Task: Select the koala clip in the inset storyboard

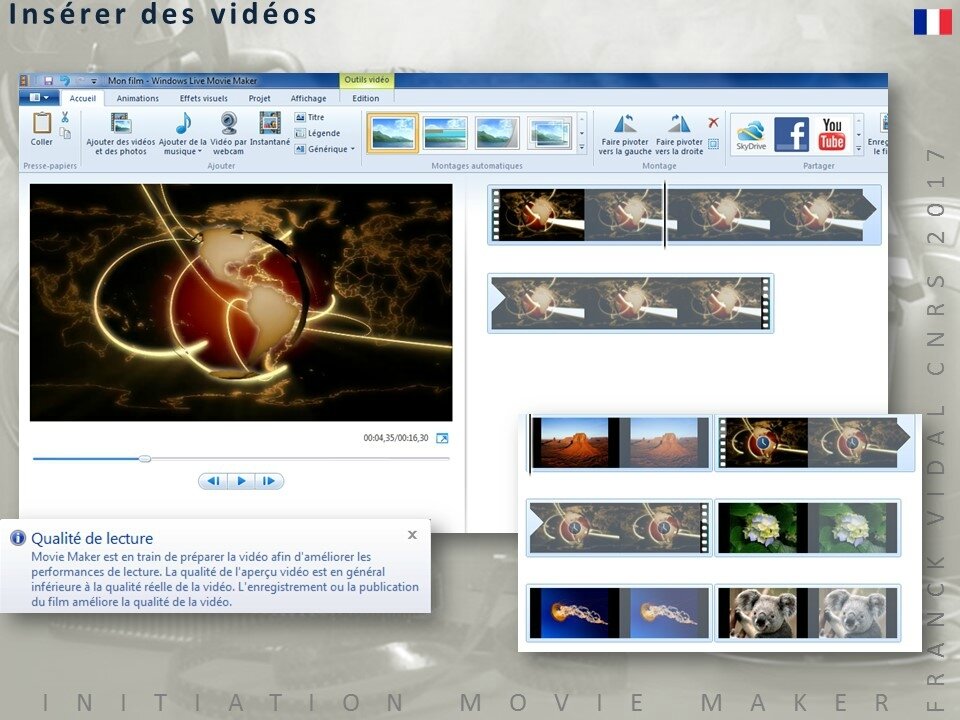Action: click(808, 613)
